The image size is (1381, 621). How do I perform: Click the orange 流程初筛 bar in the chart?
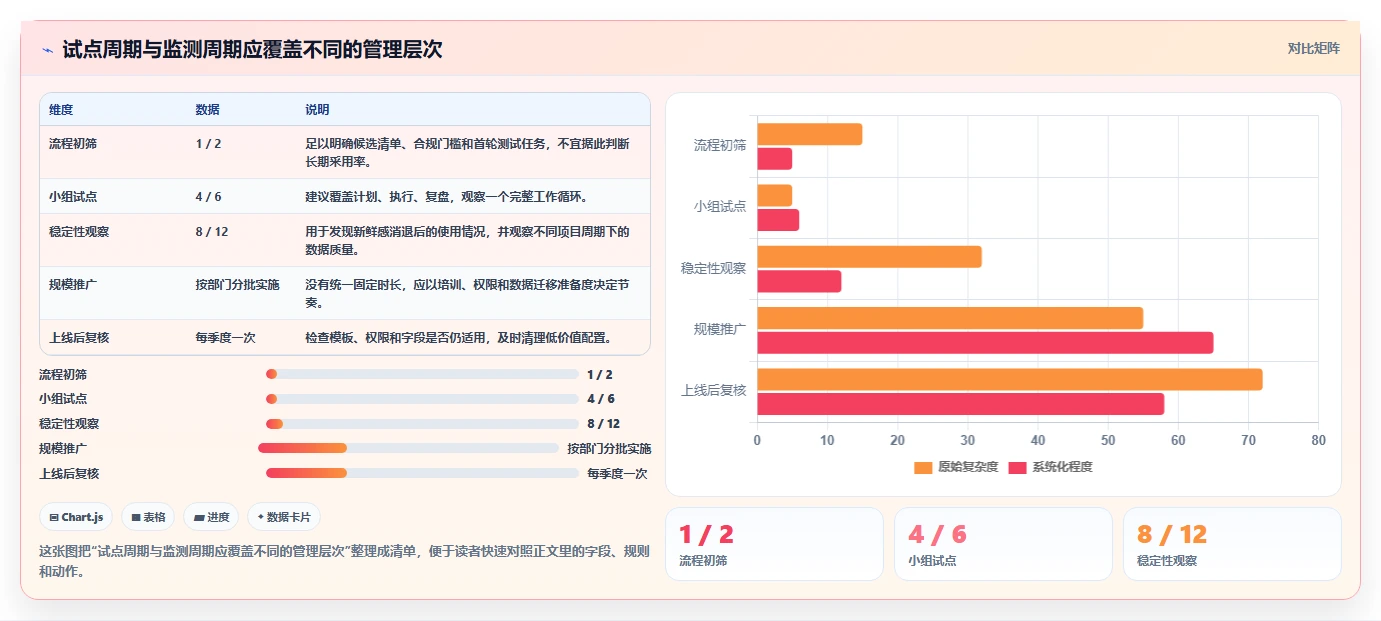tap(809, 134)
